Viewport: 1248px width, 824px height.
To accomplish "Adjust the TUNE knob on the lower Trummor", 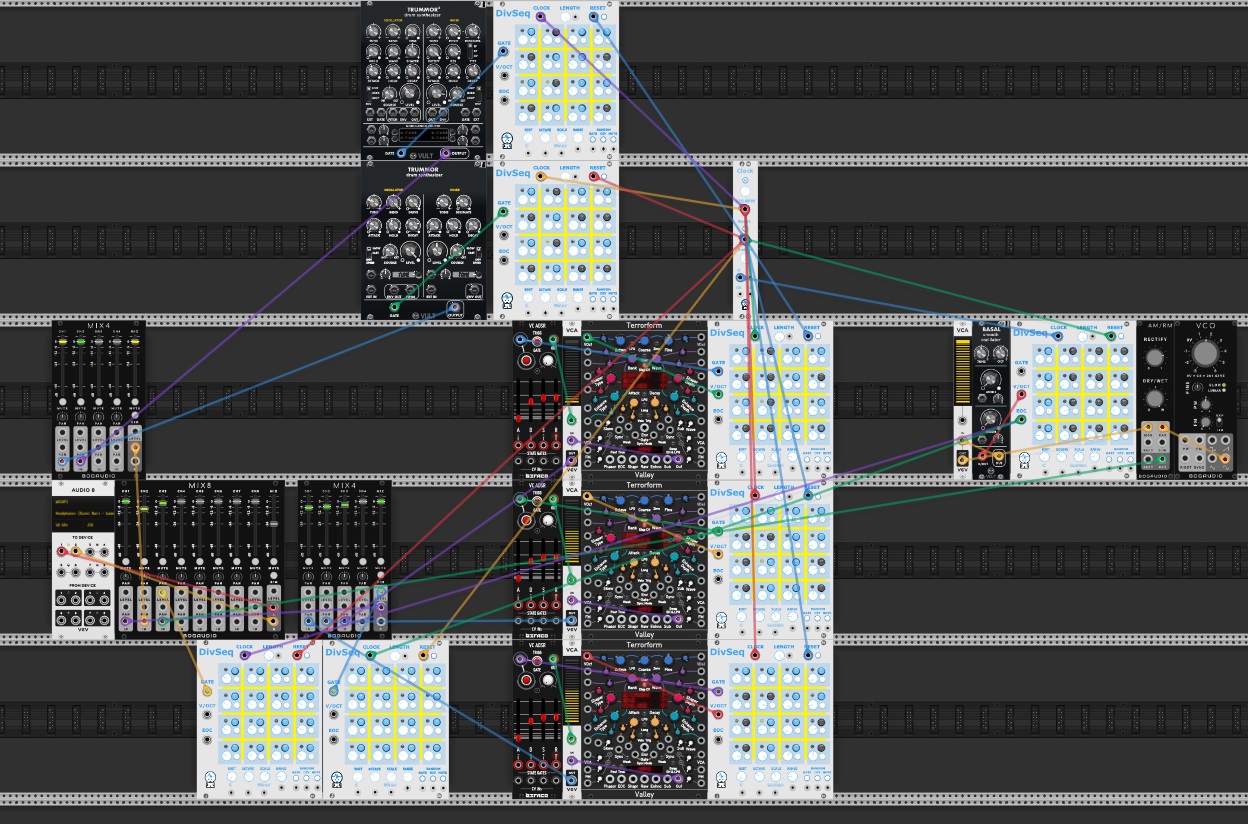I will pyautogui.click(x=373, y=202).
